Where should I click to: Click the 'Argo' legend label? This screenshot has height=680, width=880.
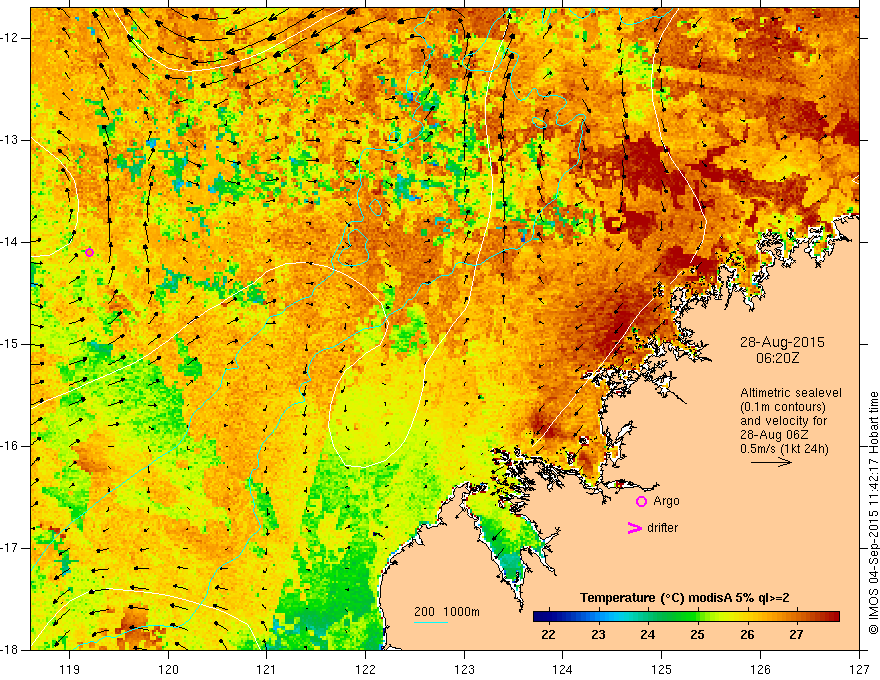click(666, 501)
